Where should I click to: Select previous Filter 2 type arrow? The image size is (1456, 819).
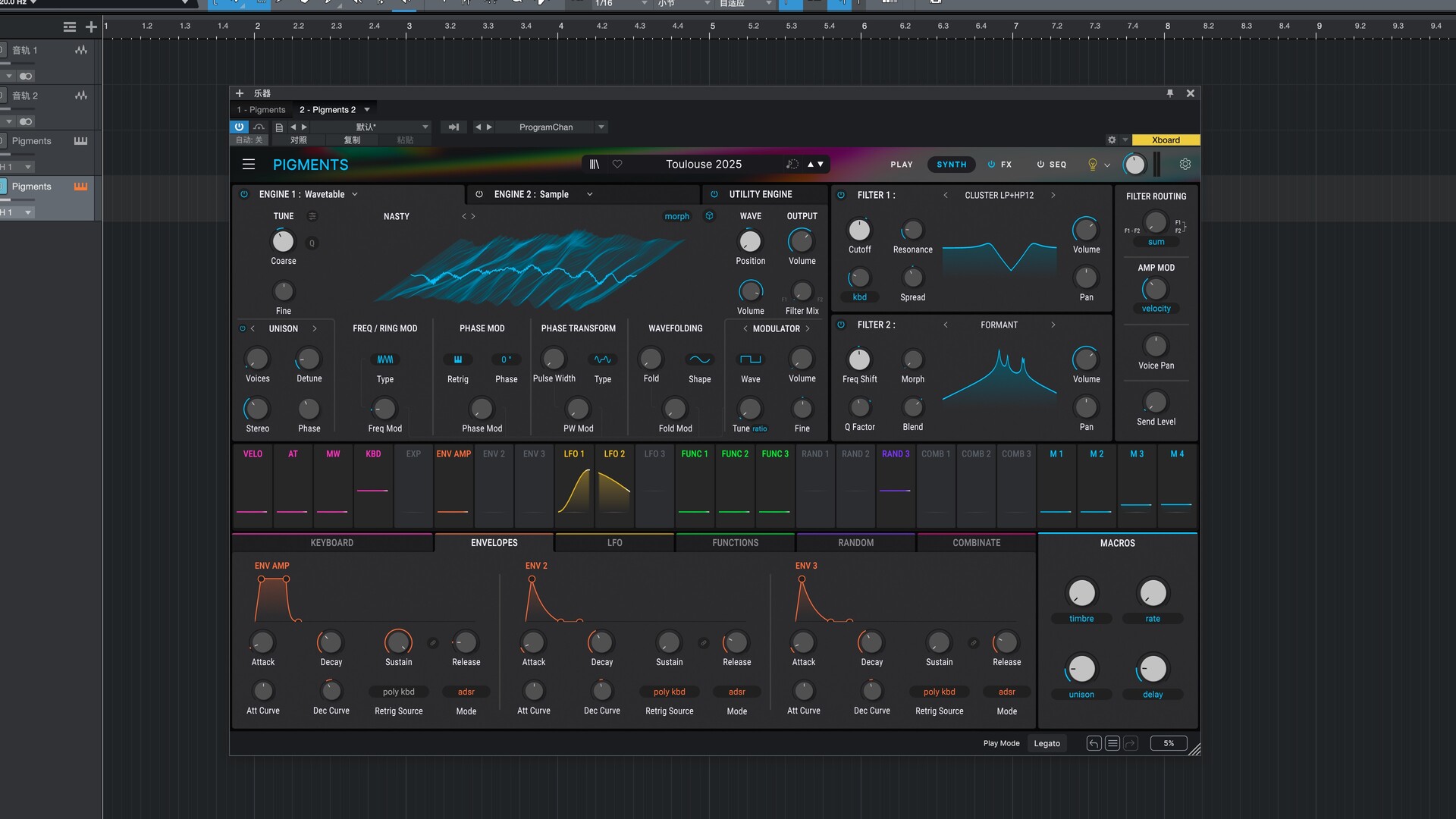(x=946, y=325)
